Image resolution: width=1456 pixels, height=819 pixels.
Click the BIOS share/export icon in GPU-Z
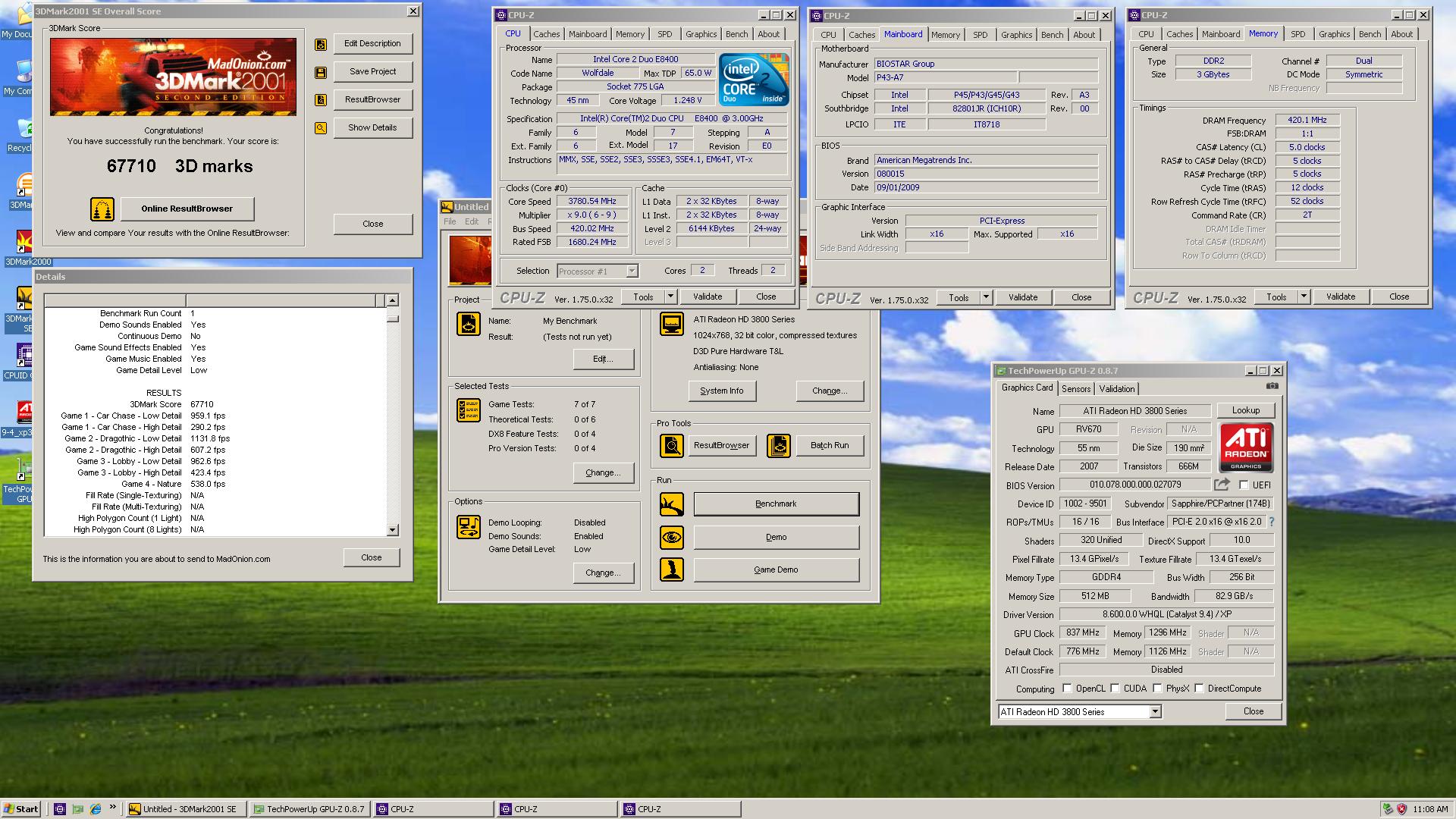pos(1222,485)
